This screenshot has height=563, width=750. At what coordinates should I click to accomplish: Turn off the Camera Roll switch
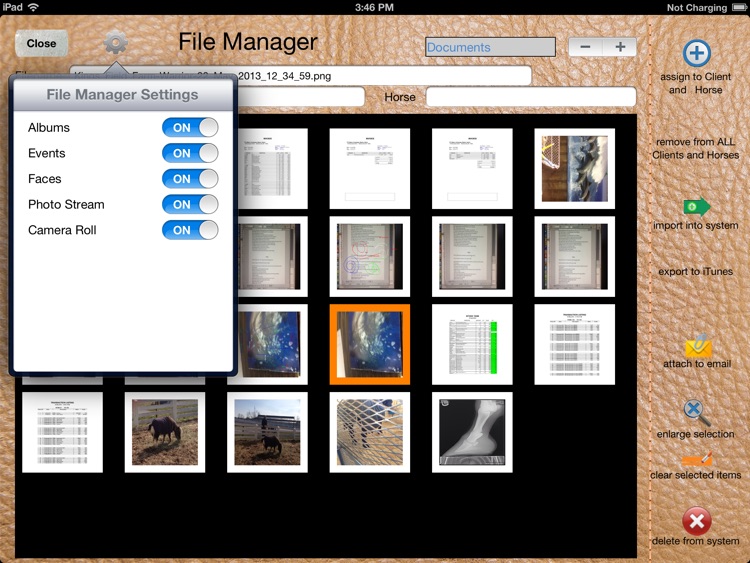pyautogui.click(x=190, y=230)
